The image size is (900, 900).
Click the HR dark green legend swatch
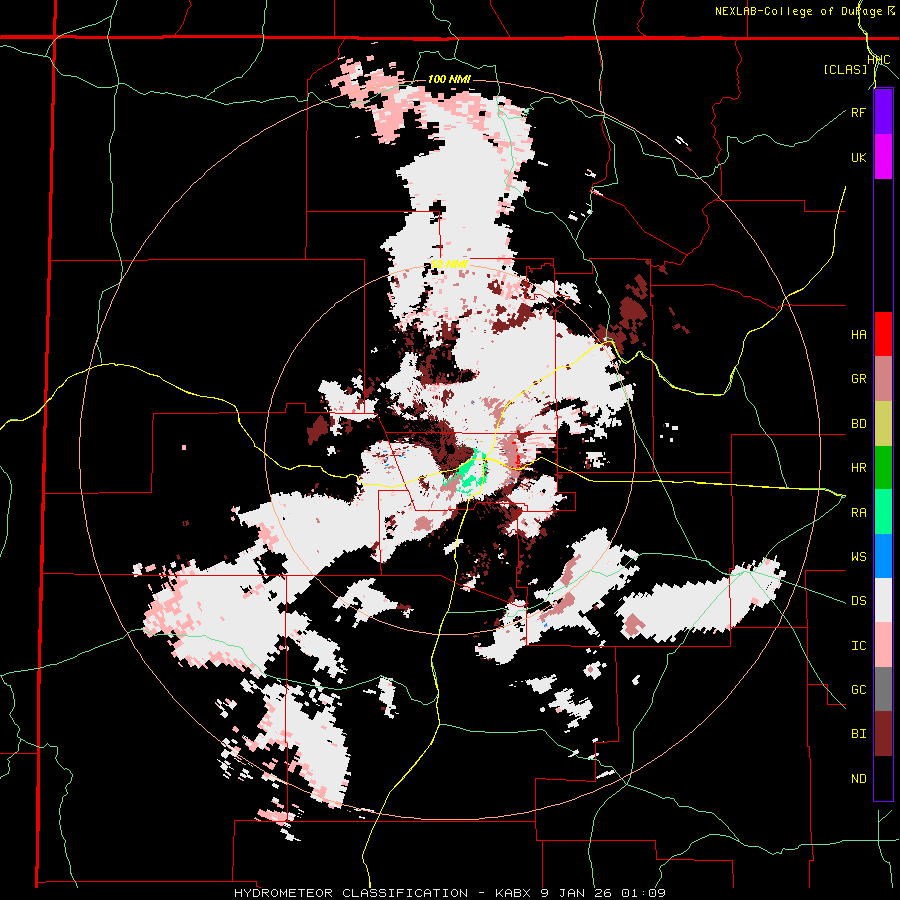click(x=883, y=468)
